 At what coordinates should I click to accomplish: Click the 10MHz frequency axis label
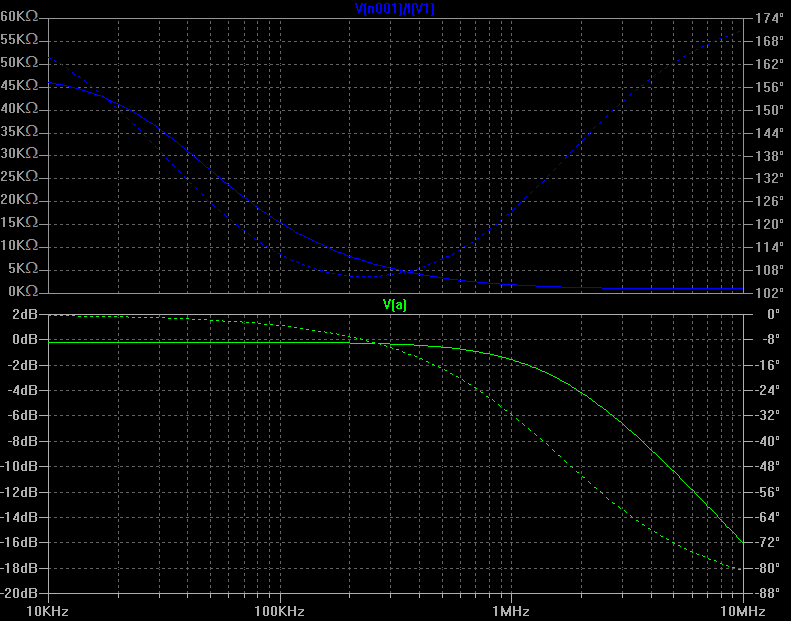(742, 611)
